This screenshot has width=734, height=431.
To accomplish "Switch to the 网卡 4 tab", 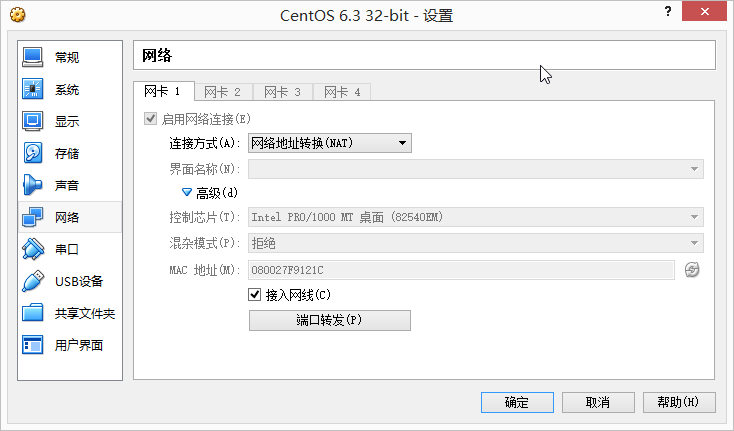I will point(342,92).
